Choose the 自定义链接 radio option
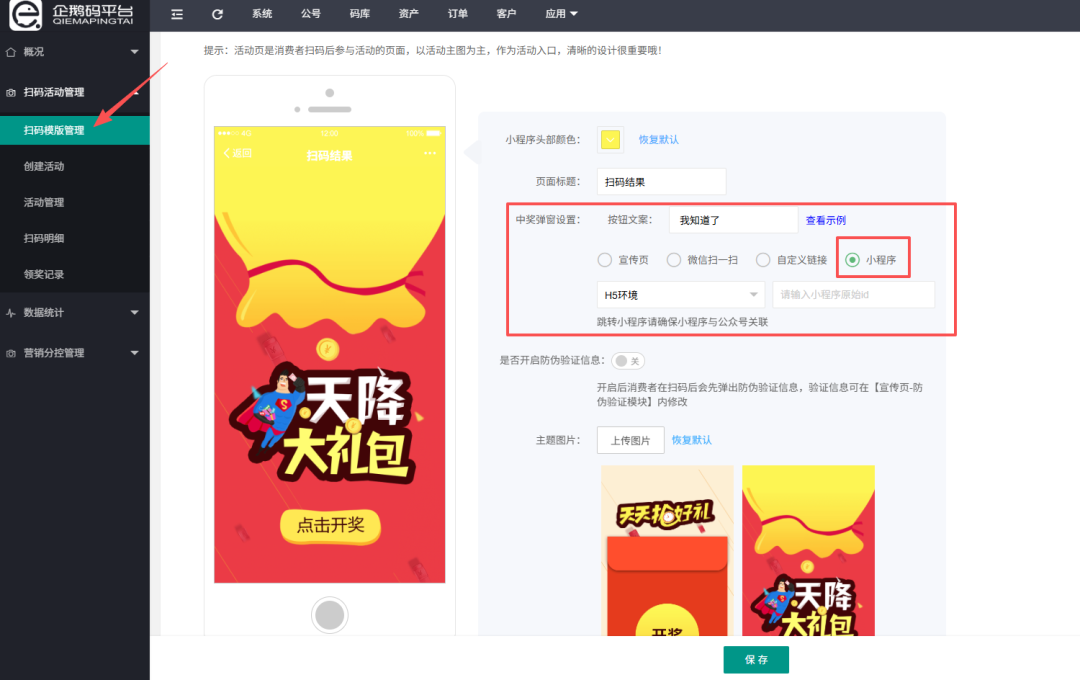Screen dimensions: 1080x680 (x=763, y=260)
